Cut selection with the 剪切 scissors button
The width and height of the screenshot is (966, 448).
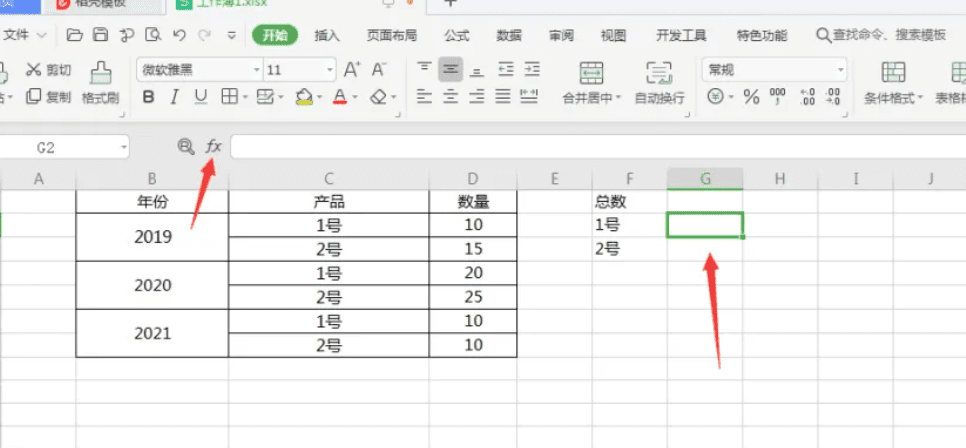click(49, 70)
